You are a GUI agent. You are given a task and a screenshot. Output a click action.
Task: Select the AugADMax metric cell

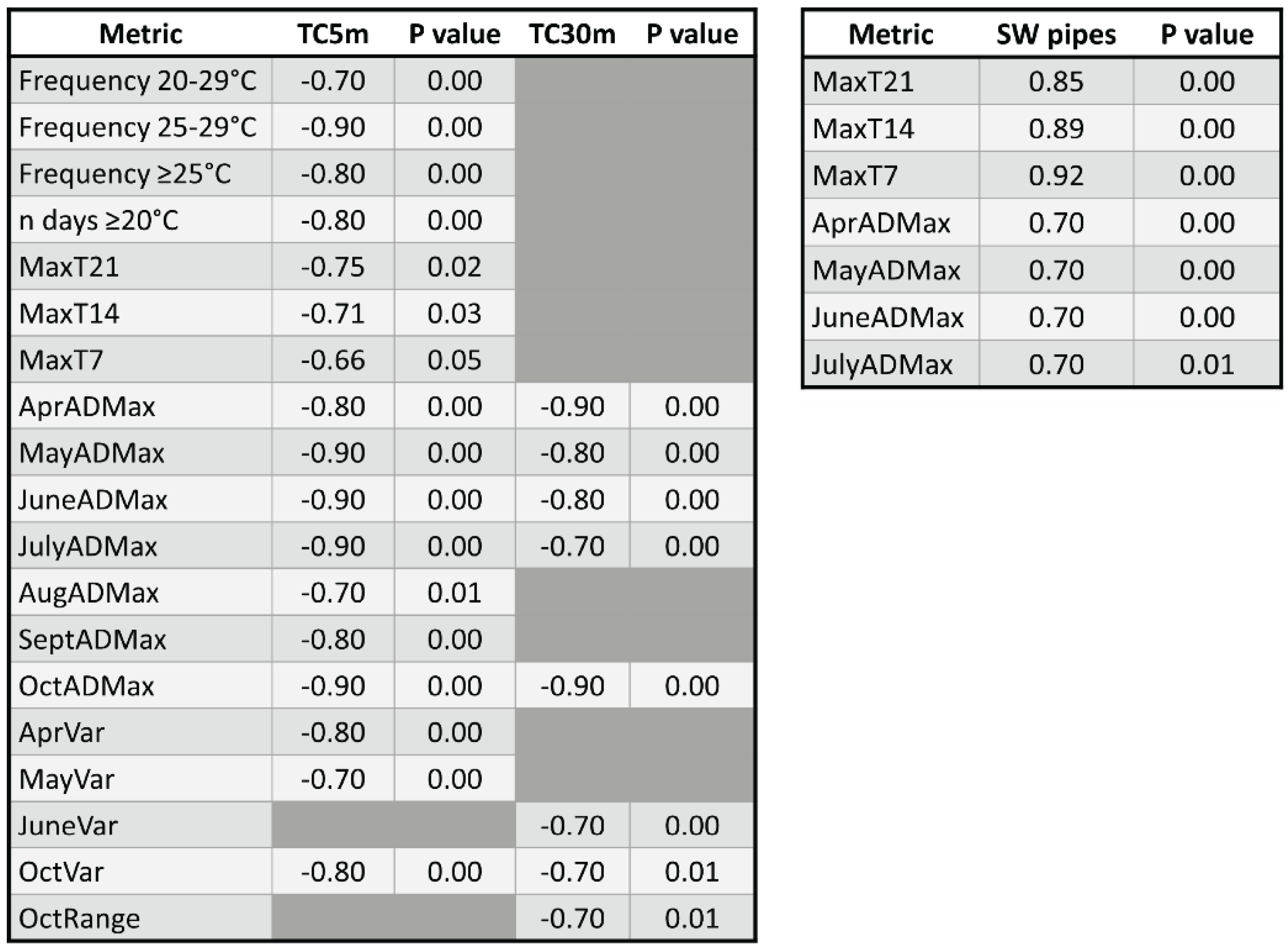89,593
